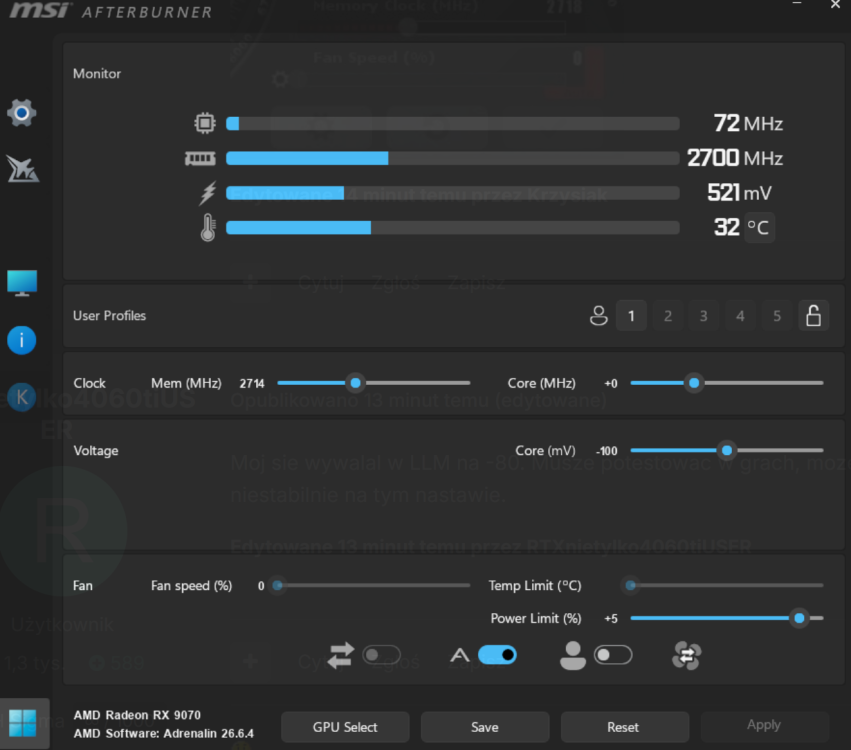The height and width of the screenshot is (750, 851).
Task: Click the K circle sidebar icon
Action: pyautogui.click(x=22, y=397)
